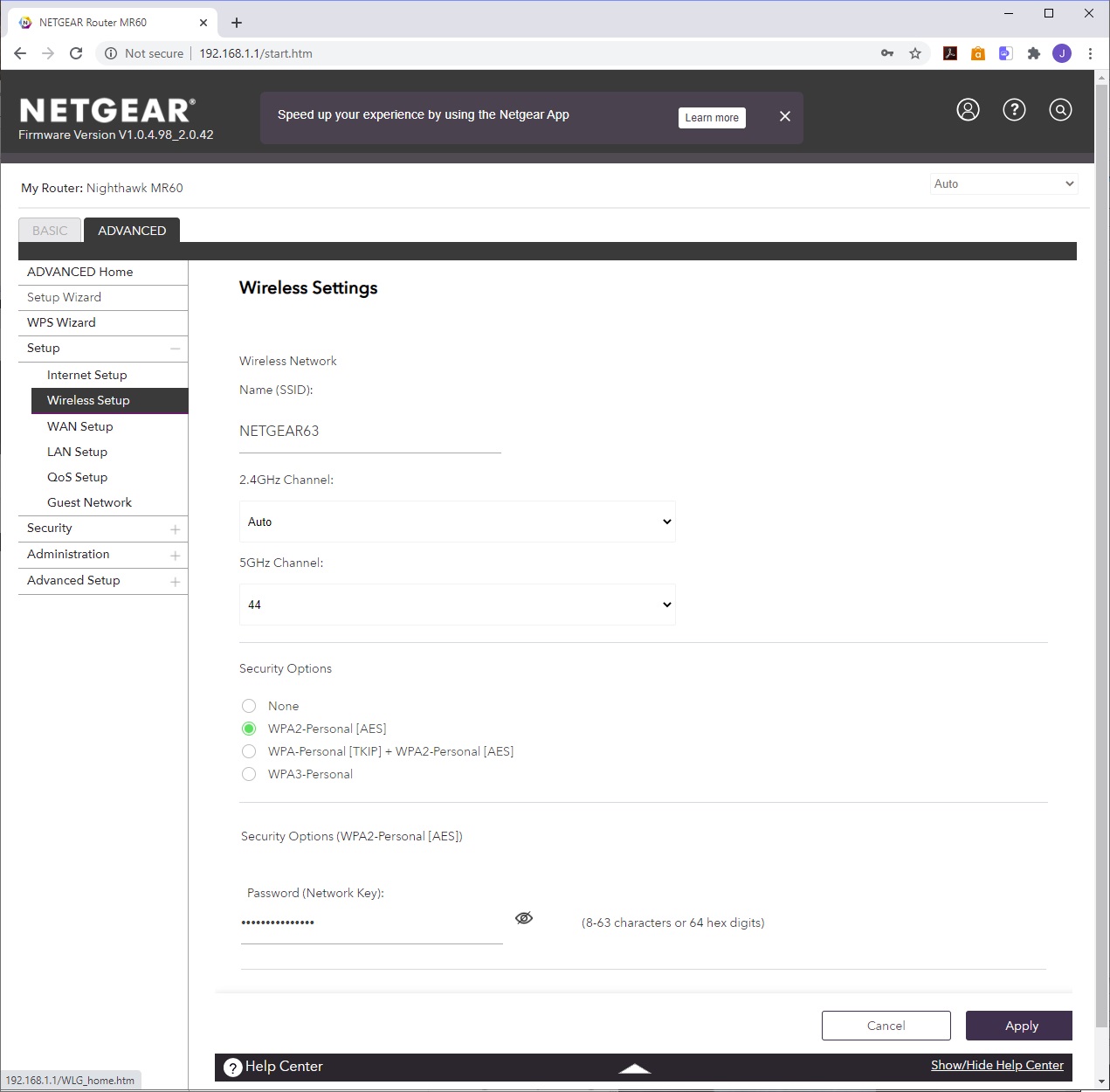Image resolution: width=1110 pixels, height=1092 pixels.
Task: Choose the WPA3-Personal security option
Action: click(x=249, y=774)
